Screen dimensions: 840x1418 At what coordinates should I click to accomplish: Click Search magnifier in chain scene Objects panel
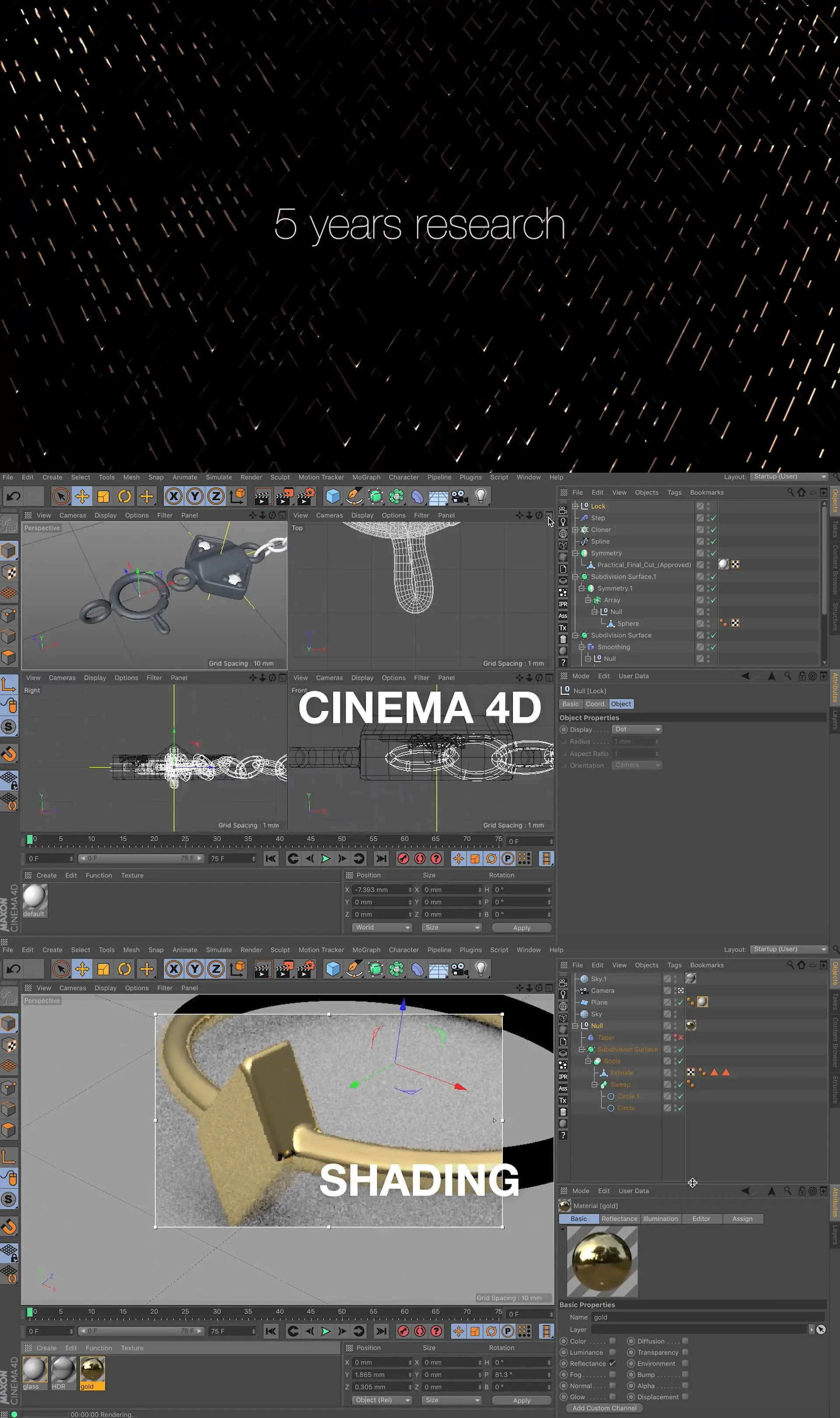tap(790, 492)
